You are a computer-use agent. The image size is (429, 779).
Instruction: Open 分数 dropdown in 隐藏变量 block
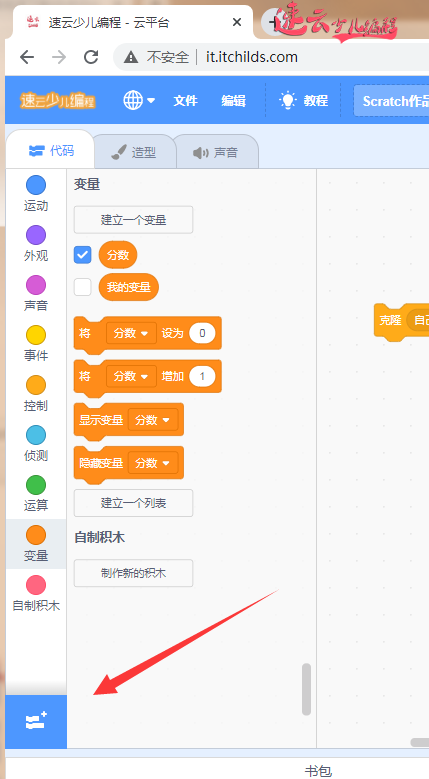click(153, 463)
